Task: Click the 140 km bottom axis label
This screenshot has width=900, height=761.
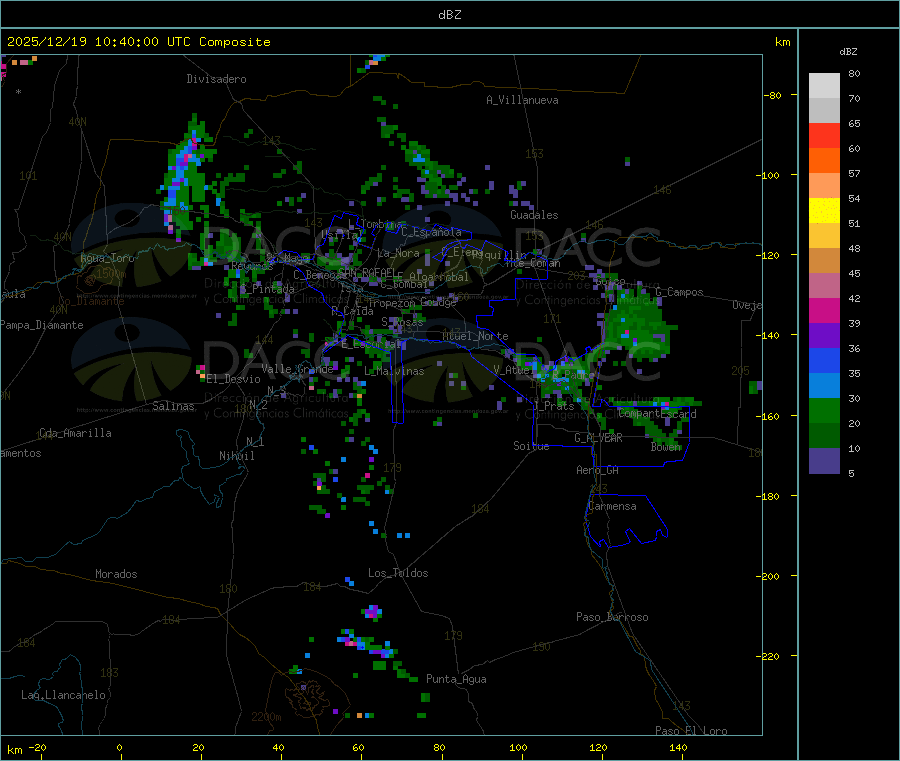Action: click(678, 747)
